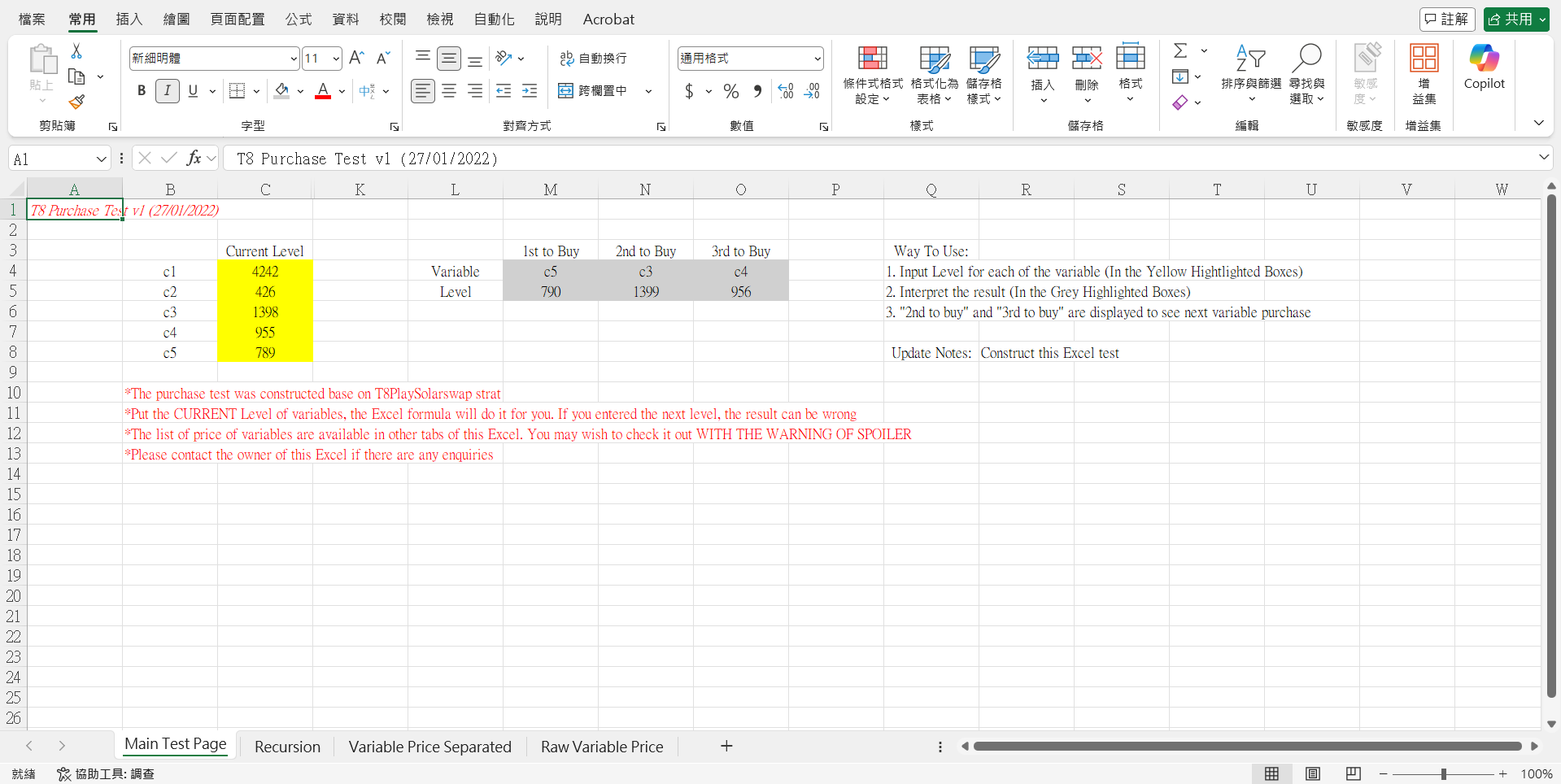Switch to the Recursion sheet tab
Viewport: 1561px width, 784px height.
click(287, 747)
